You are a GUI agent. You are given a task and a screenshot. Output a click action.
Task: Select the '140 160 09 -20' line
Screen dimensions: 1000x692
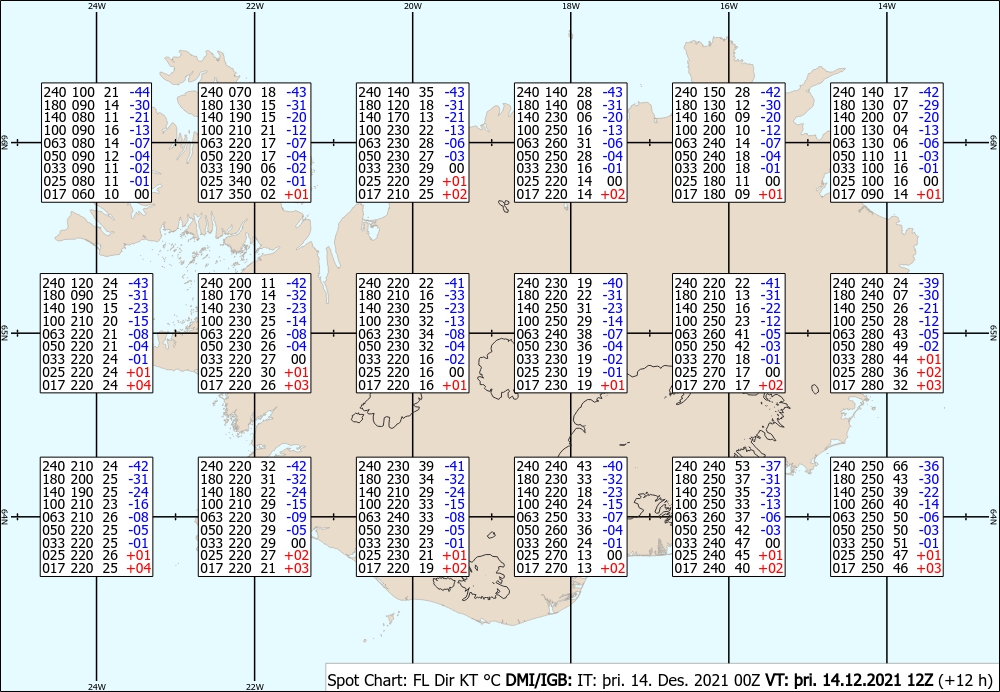pos(729,117)
